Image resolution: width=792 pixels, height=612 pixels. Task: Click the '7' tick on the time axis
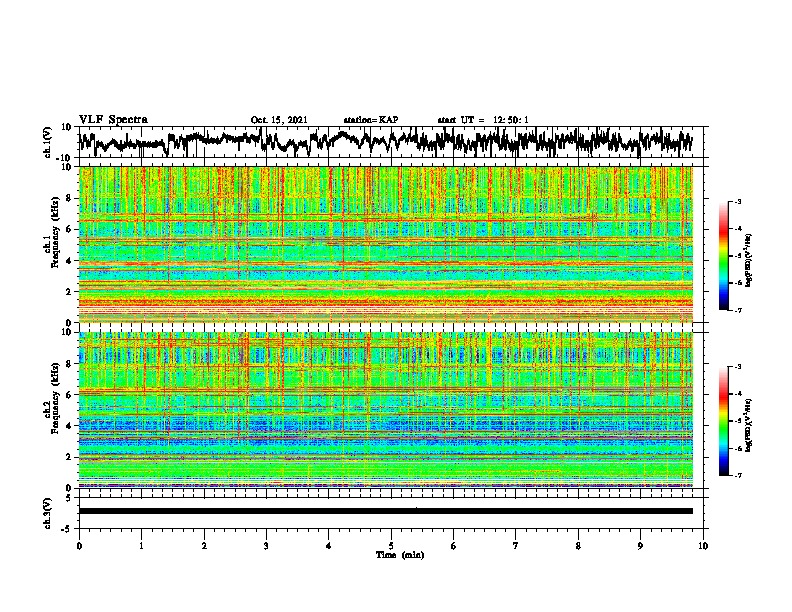(x=516, y=546)
